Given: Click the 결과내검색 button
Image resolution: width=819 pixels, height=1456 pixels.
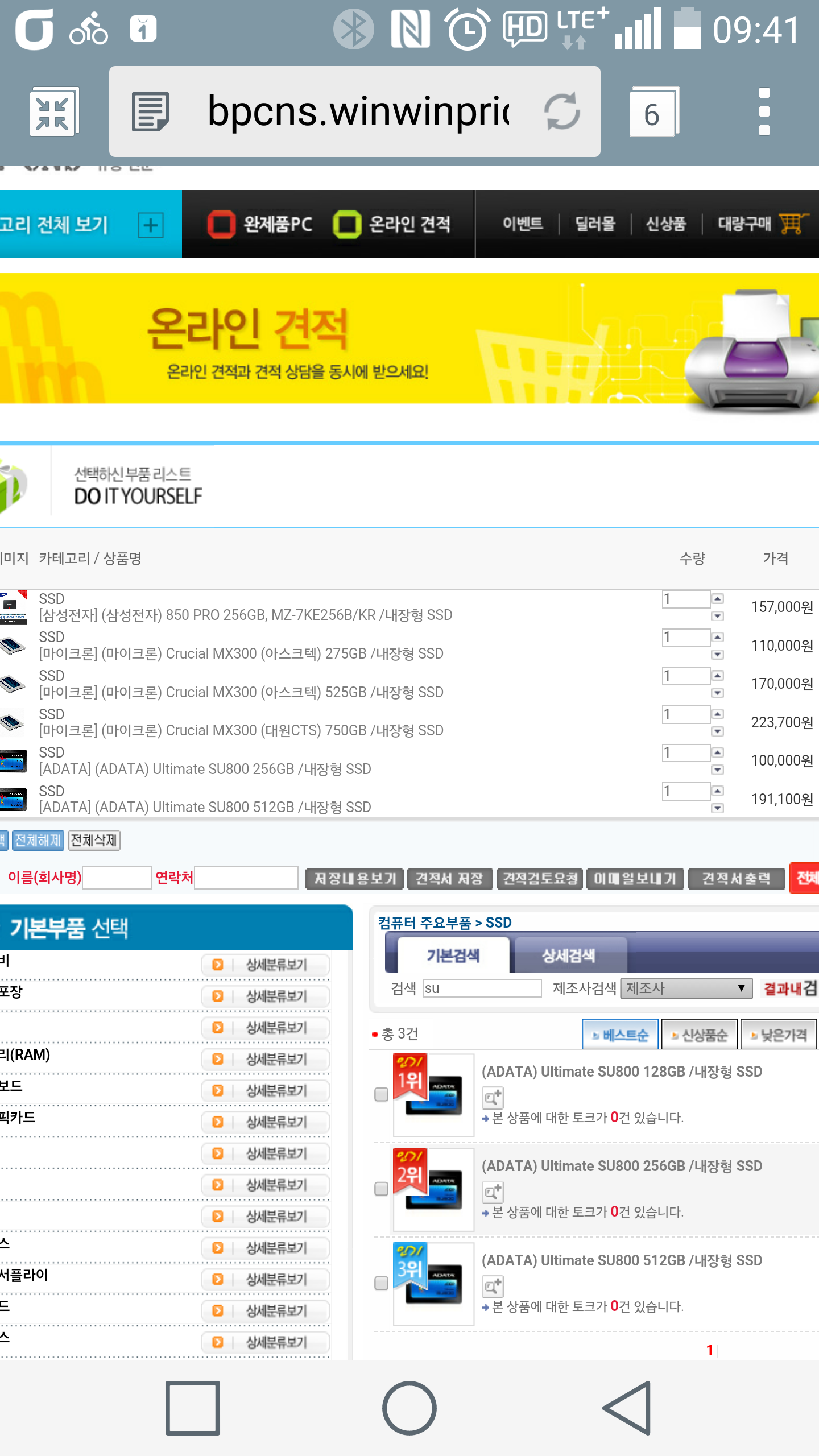Looking at the screenshot, I should coord(791,988).
